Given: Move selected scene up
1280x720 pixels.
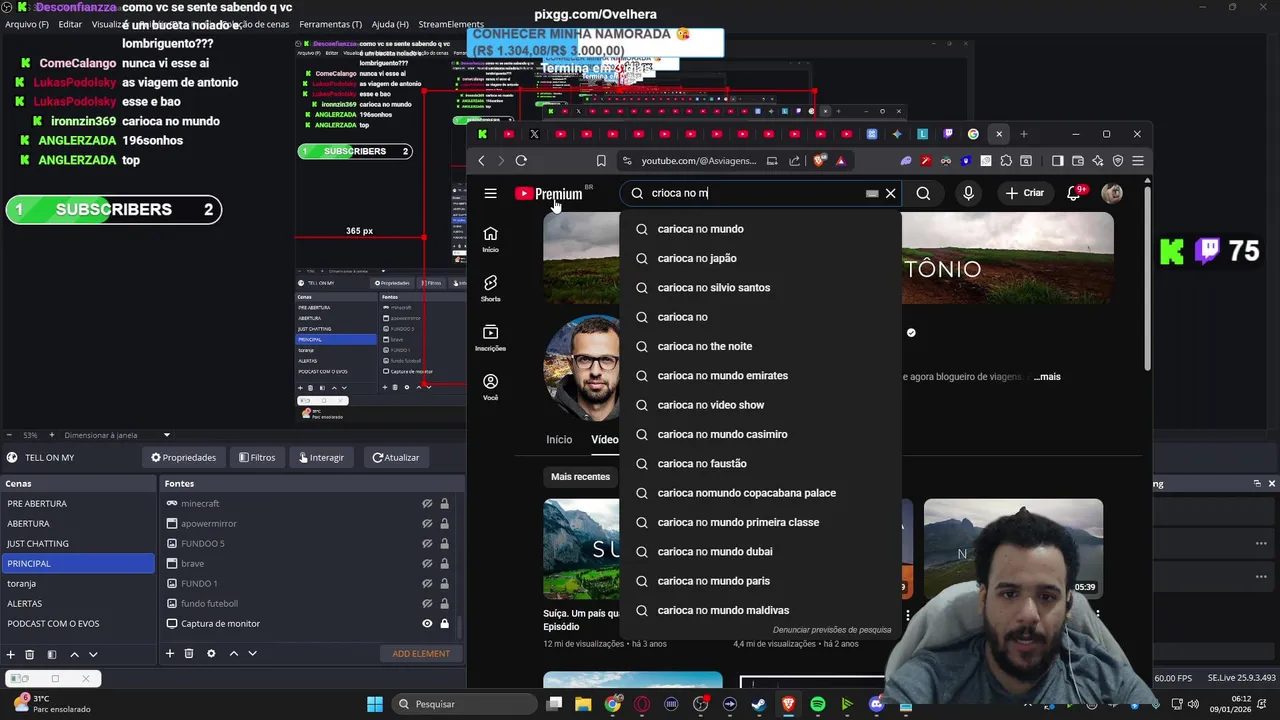Looking at the screenshot, I should [74, 654].
